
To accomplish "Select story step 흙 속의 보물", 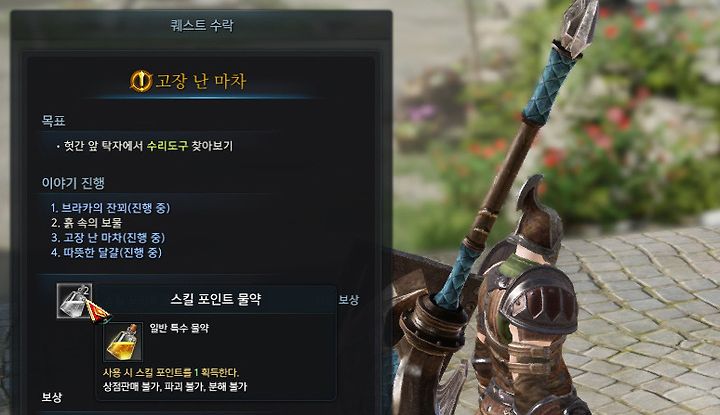I will 86,223.
